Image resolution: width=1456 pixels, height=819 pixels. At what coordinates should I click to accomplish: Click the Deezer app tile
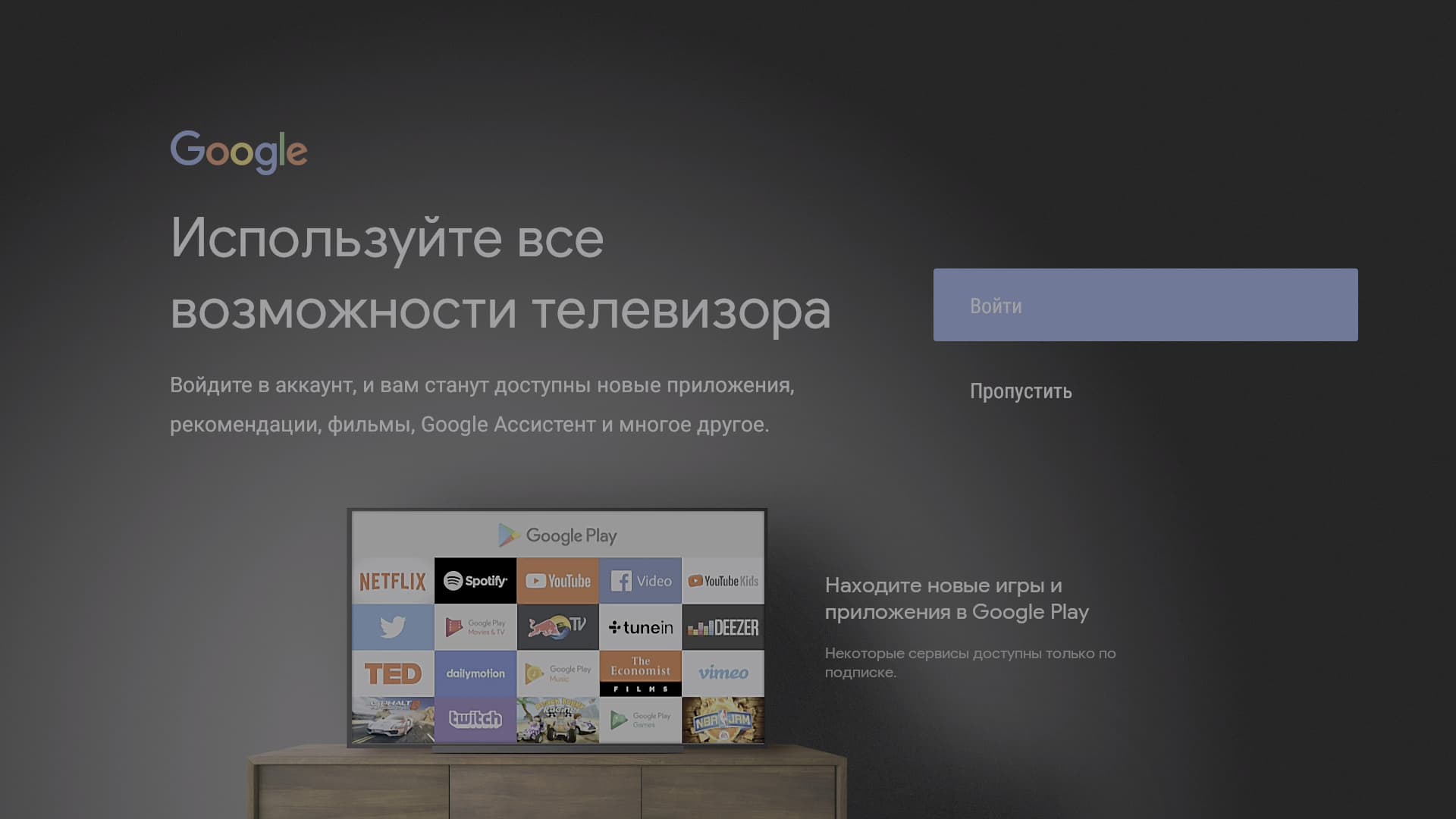coord(723,628)
